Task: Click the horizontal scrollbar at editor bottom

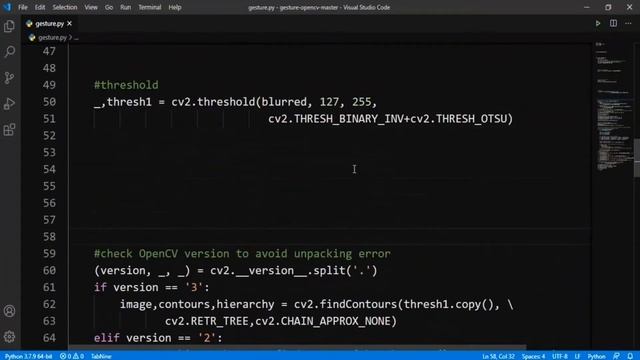Action: pos(297,347)
